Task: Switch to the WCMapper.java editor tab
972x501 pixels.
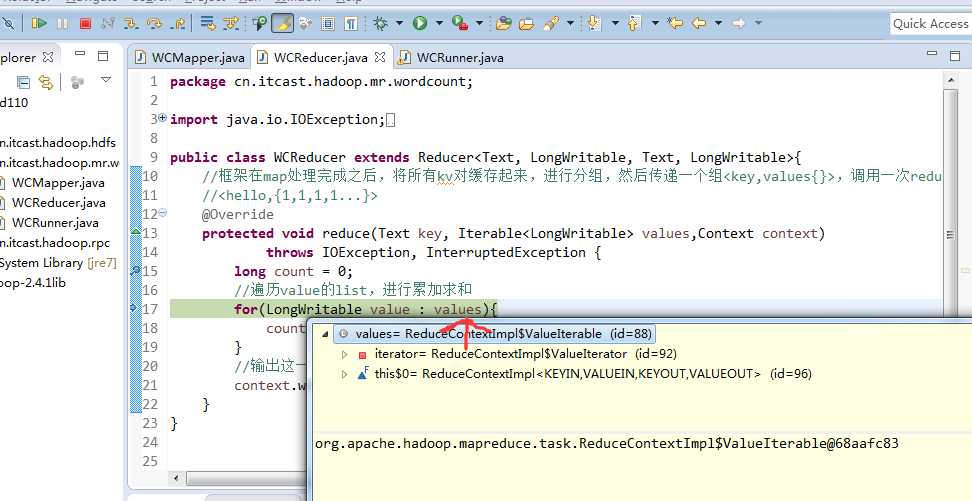Action: [190, 58]
